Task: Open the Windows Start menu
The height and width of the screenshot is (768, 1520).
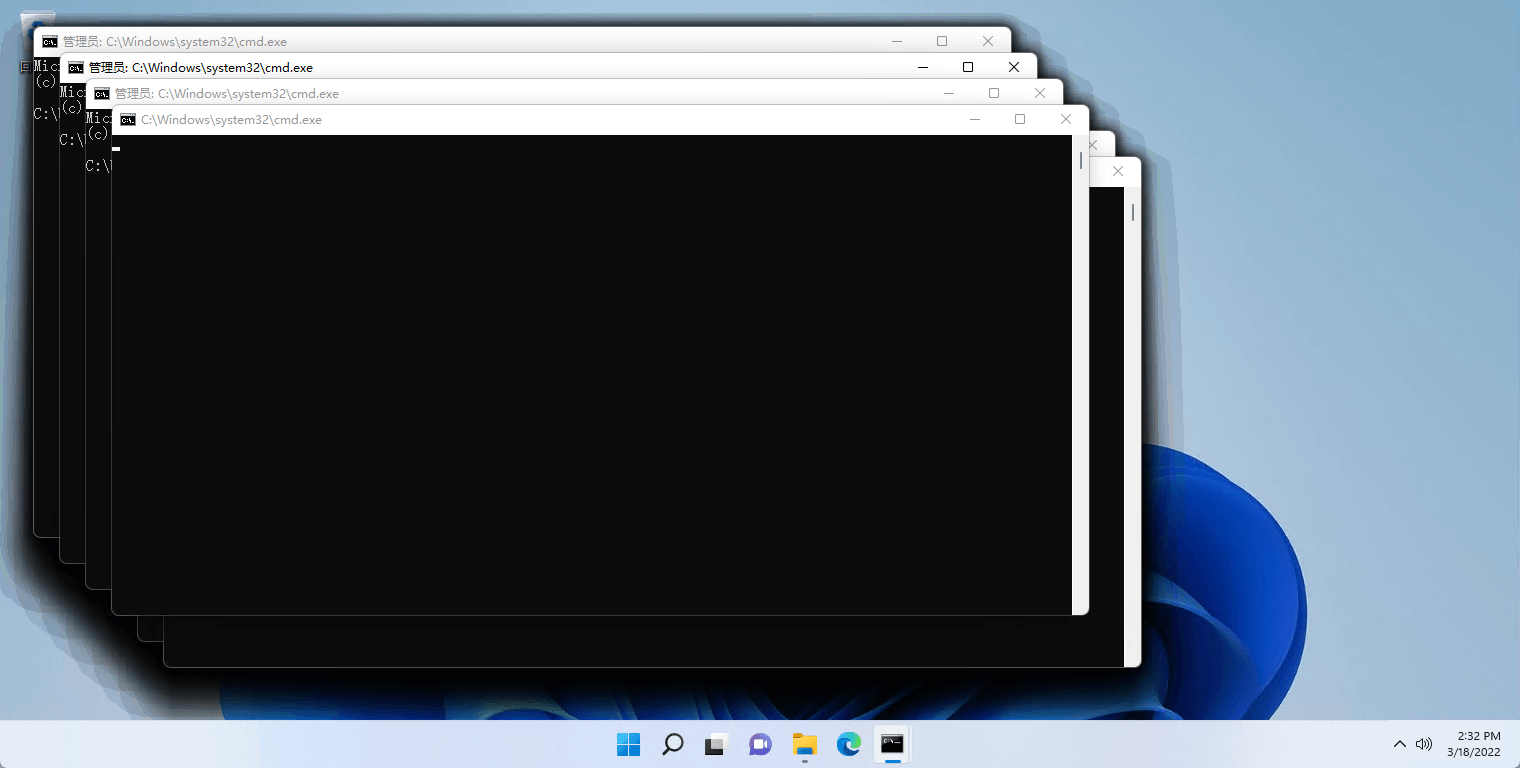Action: pyautogui.click(x=628, y=744)
